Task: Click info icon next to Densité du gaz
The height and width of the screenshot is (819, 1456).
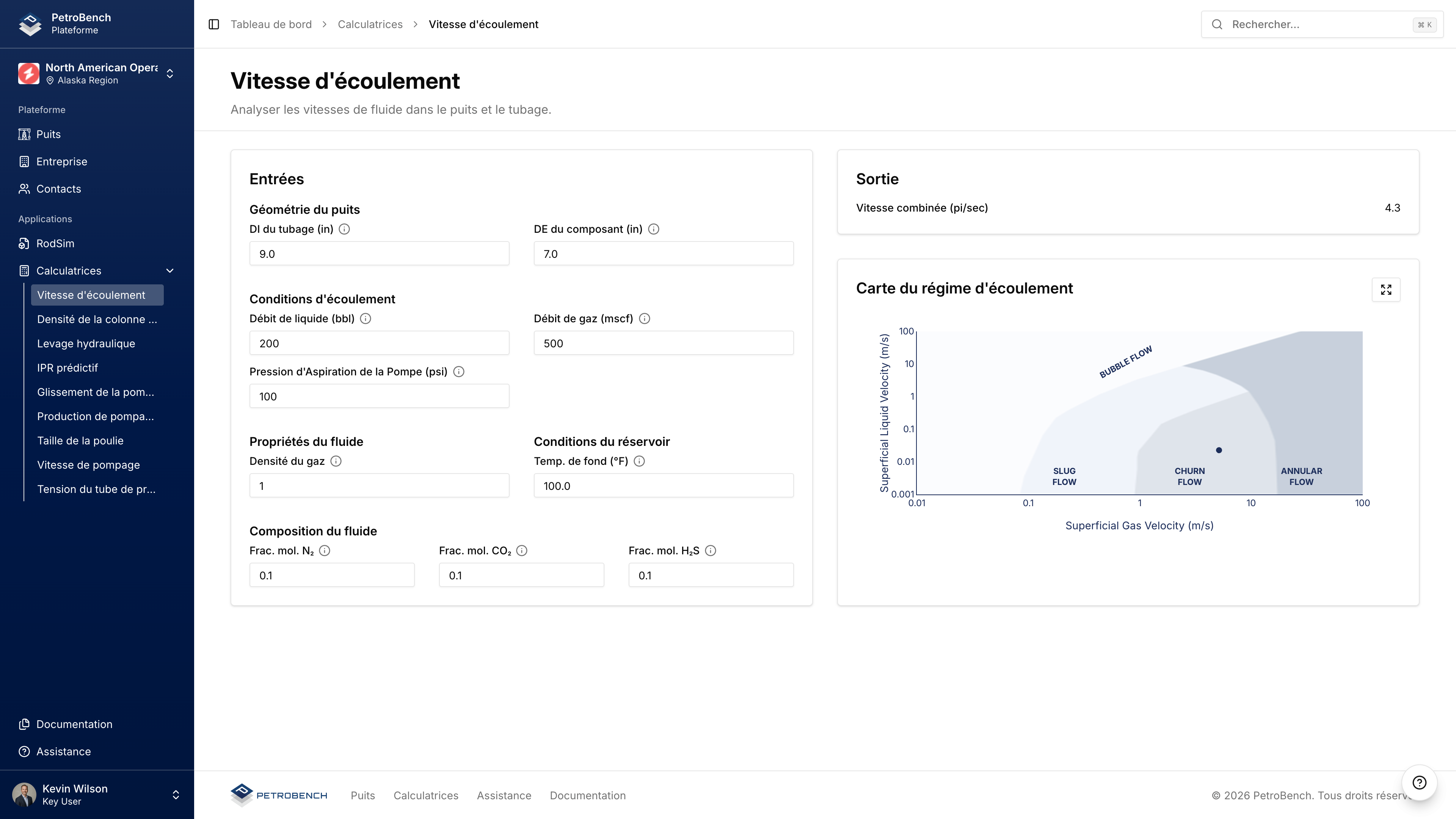Action: pyautogui.click(x=336, y=461)
